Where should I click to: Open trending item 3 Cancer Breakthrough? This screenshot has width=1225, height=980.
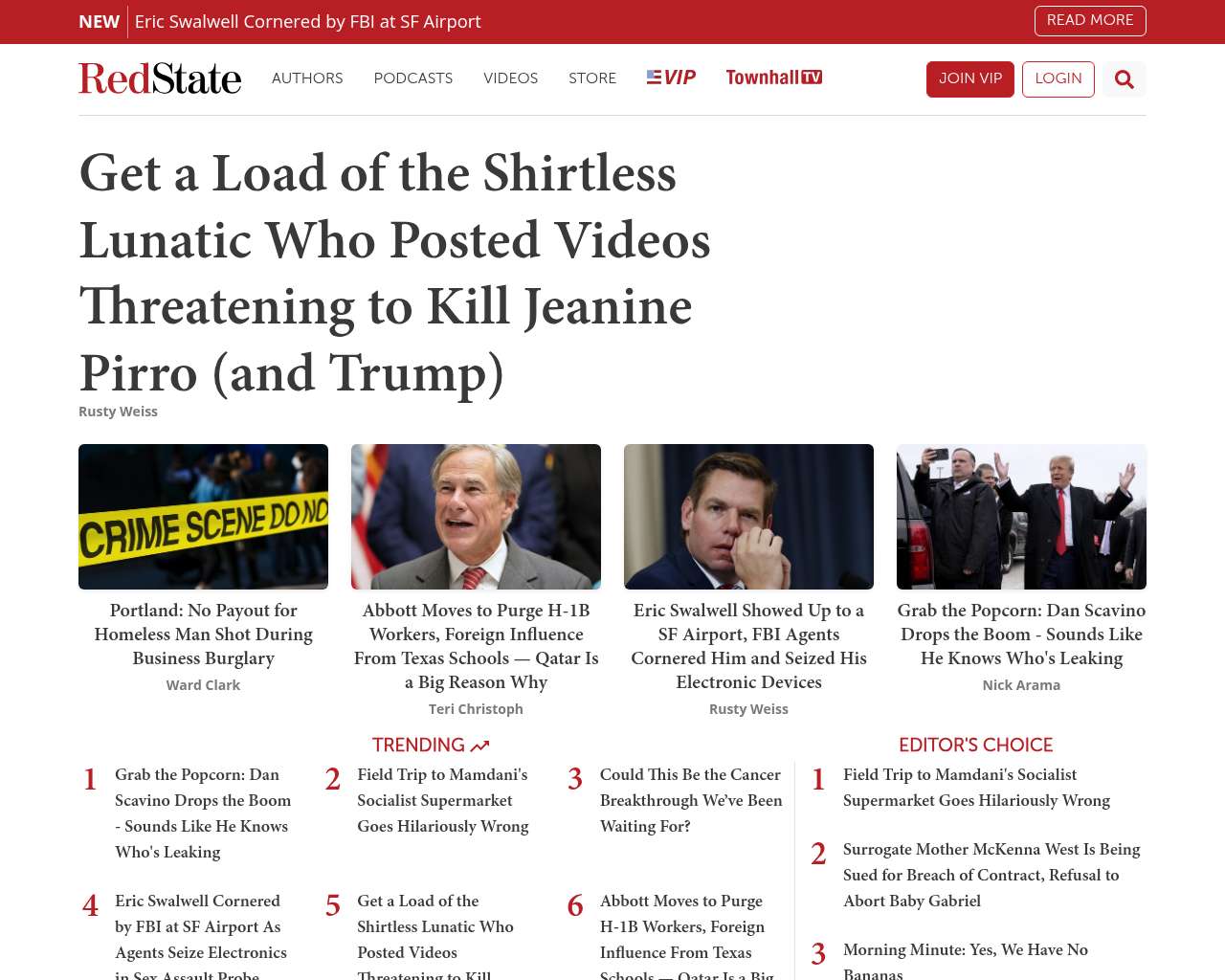(x=691, y=800)
